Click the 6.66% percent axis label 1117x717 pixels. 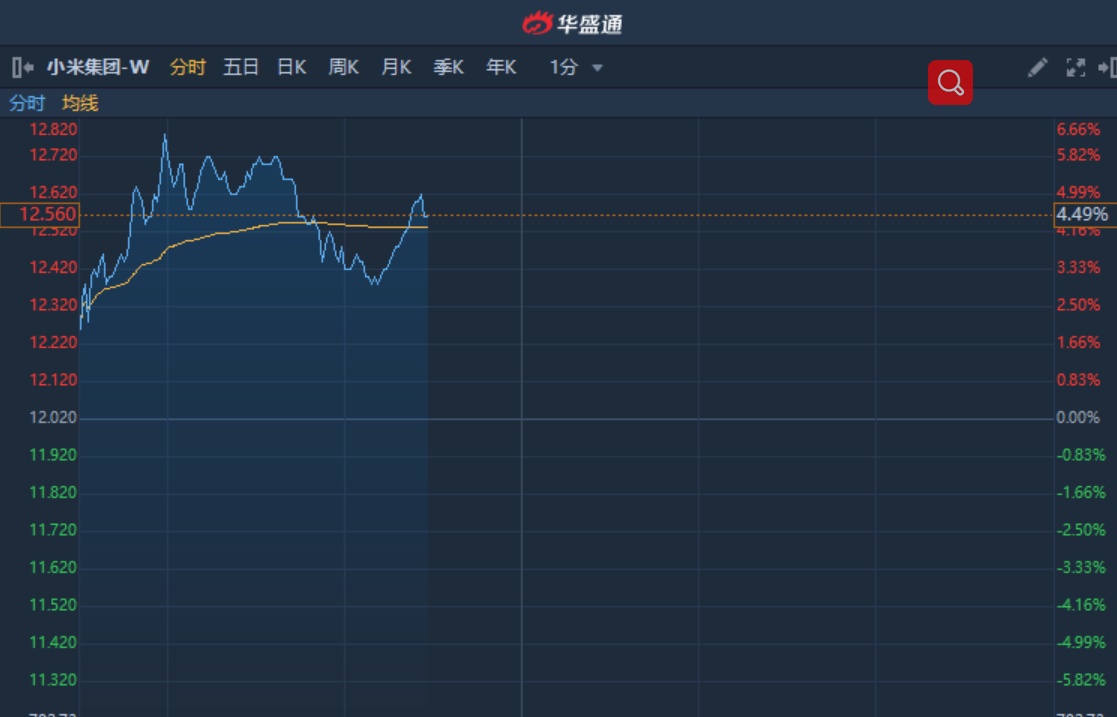1079,129
